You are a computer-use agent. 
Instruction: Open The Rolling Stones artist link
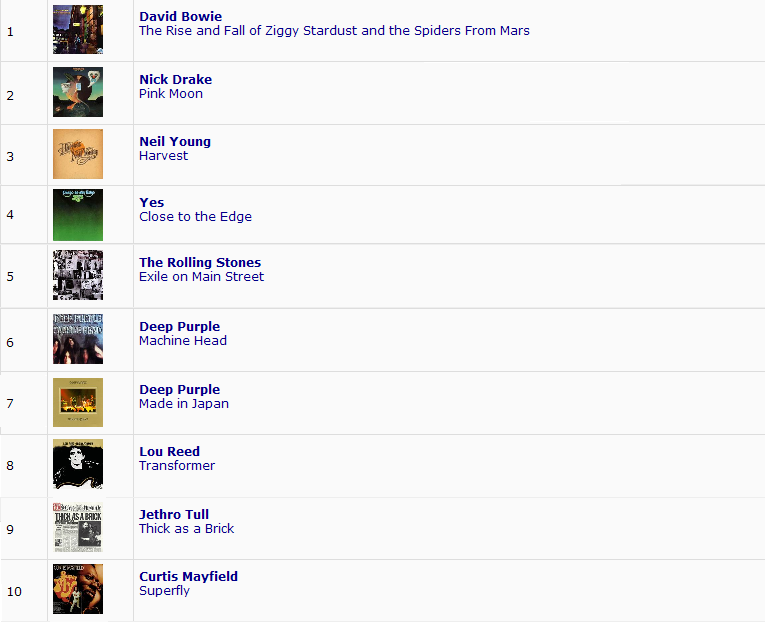point(200,262)
